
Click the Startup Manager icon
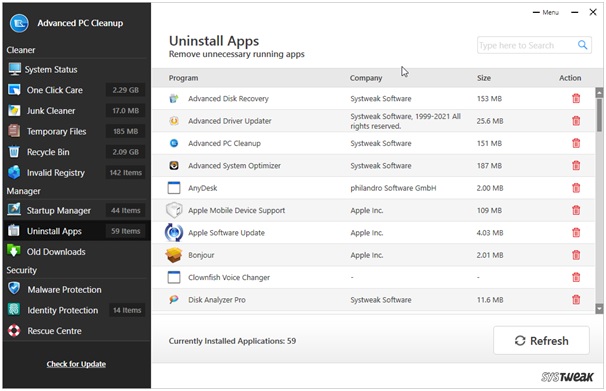14,210
